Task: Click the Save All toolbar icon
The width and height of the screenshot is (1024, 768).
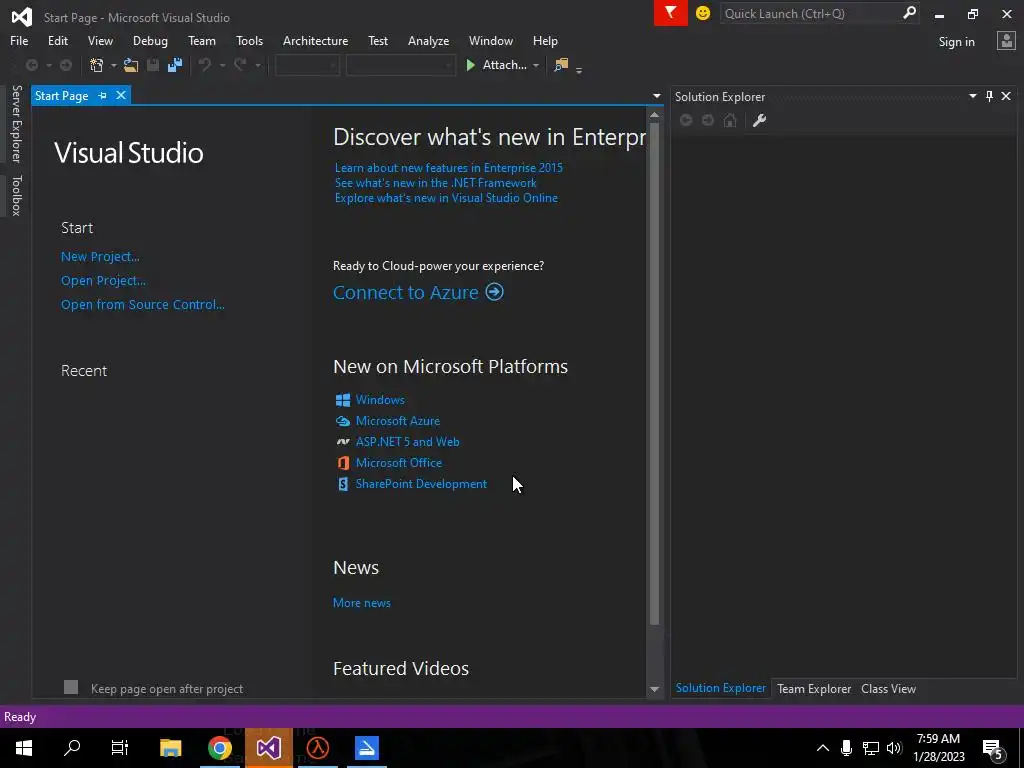Action: coord(175,65)
